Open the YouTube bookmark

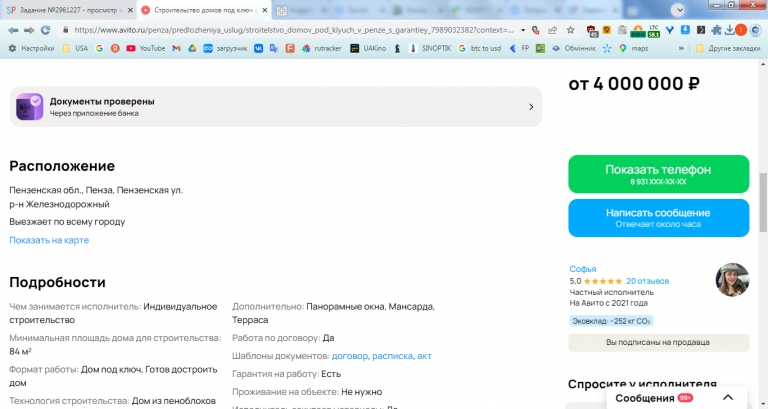[x=145, y=48]
